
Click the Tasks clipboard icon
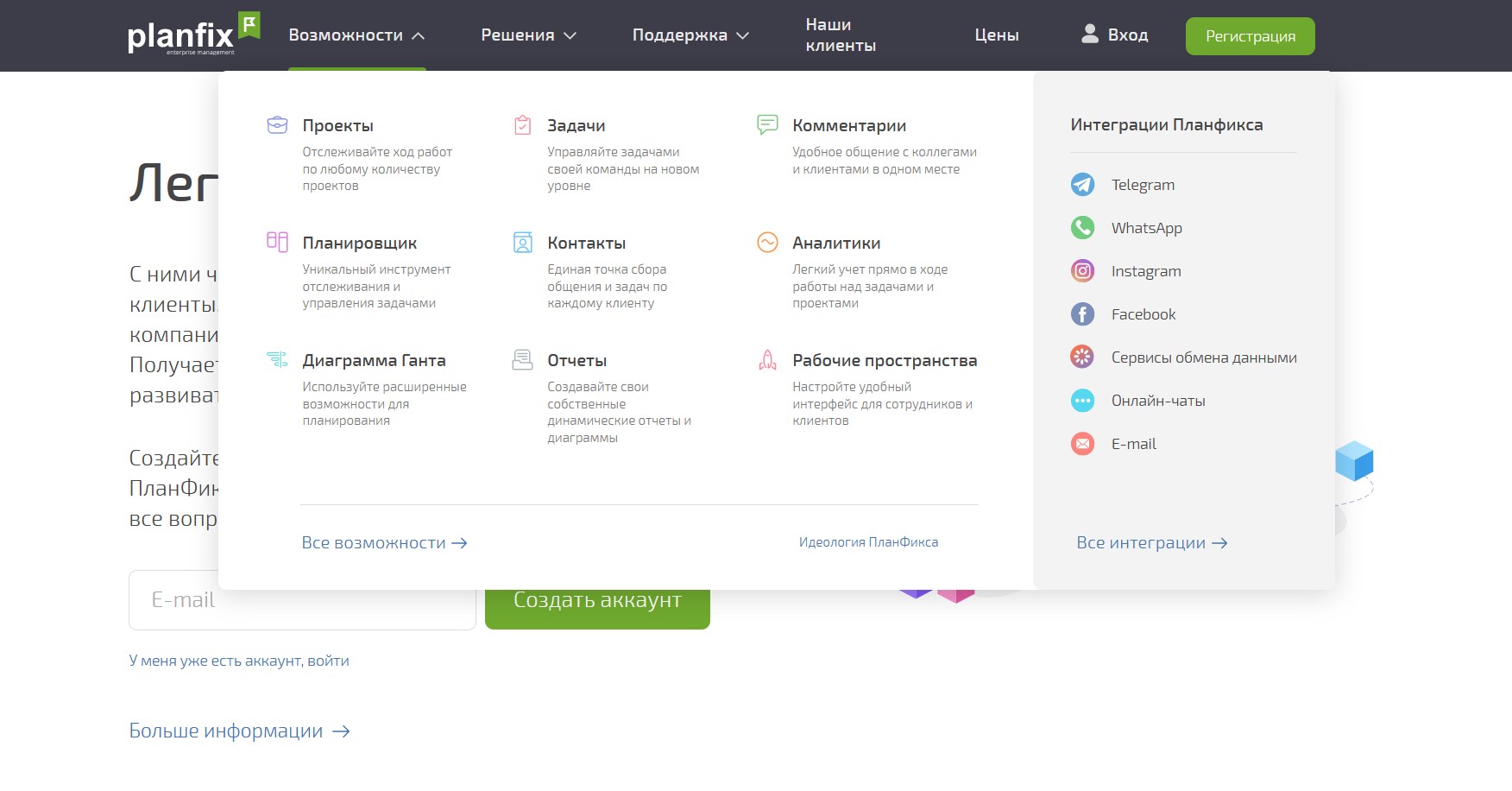pyautogui.click(x=522, y=125)
